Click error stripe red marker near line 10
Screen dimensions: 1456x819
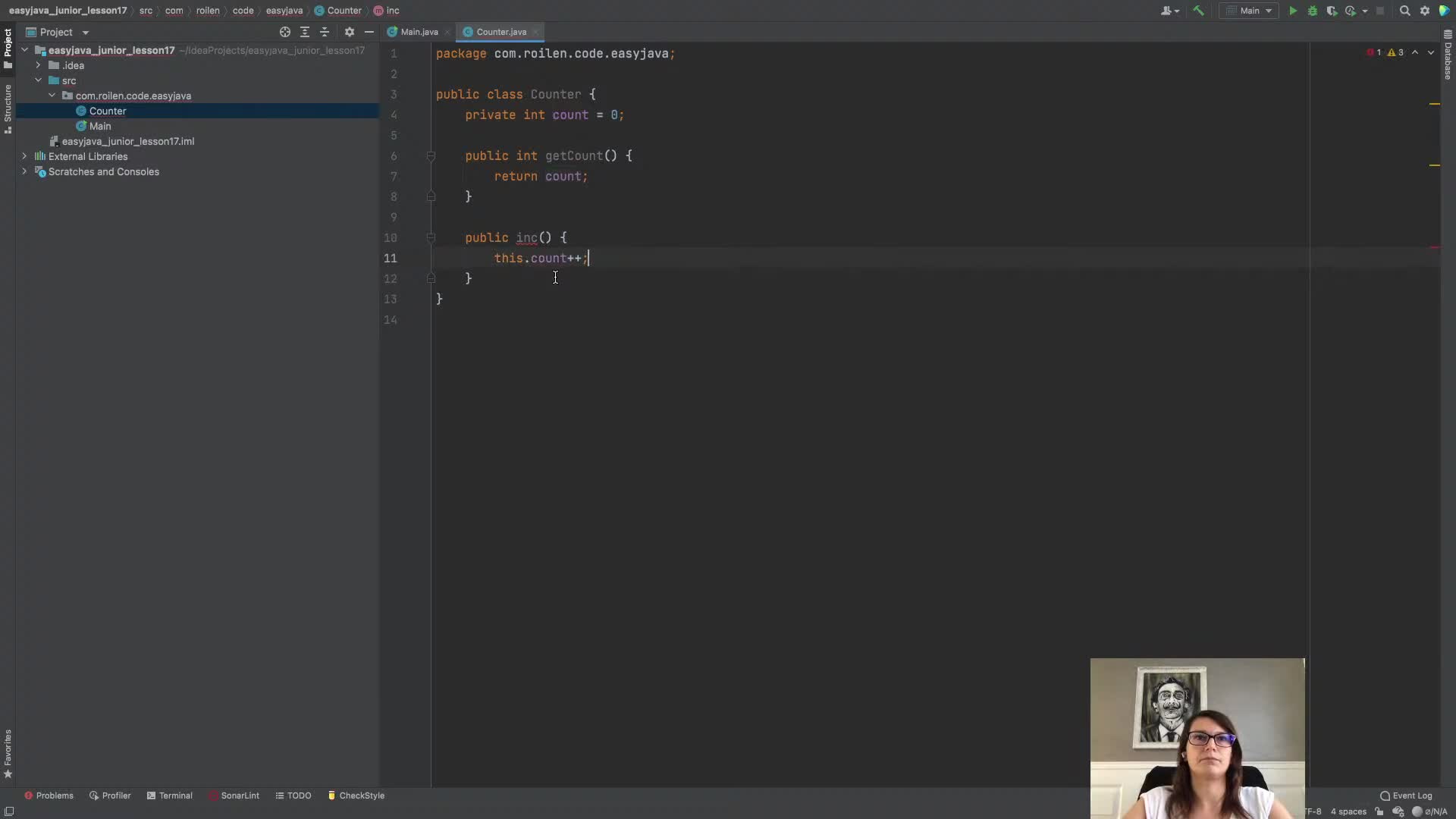[1435, 247]
